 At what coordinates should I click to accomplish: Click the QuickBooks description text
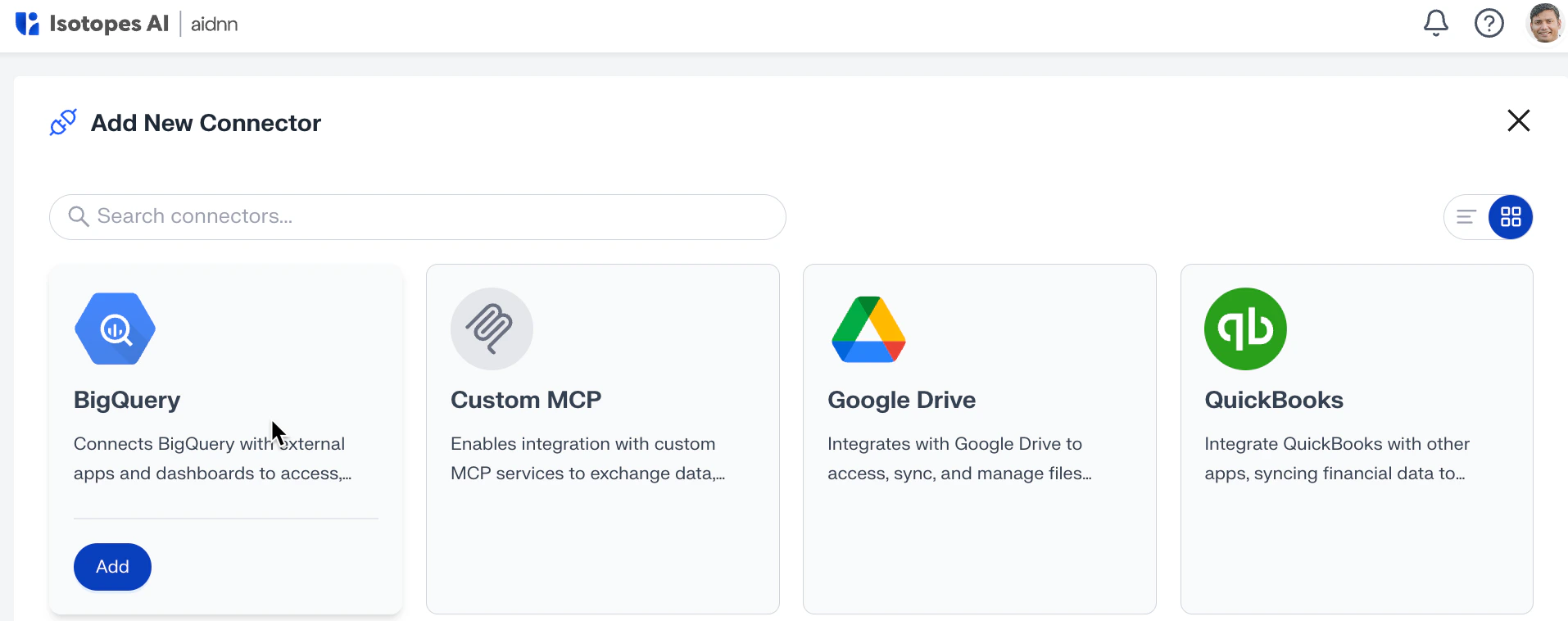pos(1337,458)
